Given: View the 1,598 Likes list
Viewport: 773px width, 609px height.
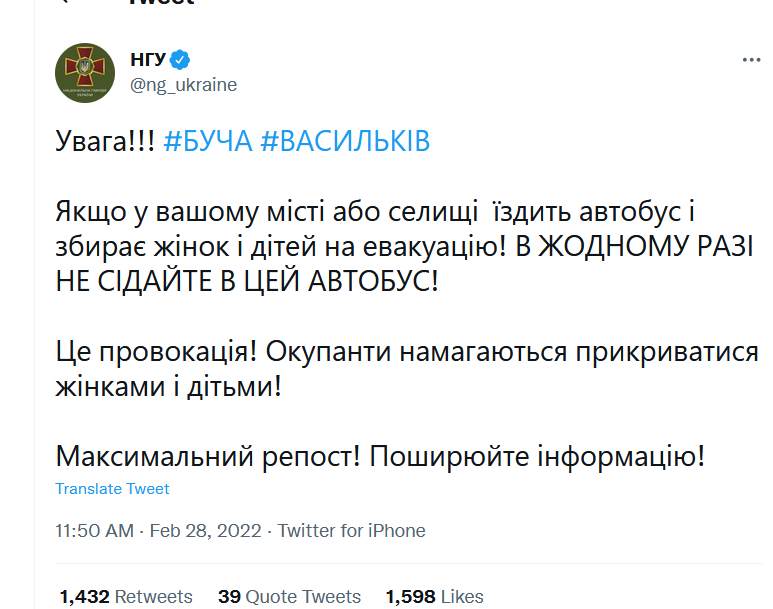Looking at the screenshot, I should (434, 597).
